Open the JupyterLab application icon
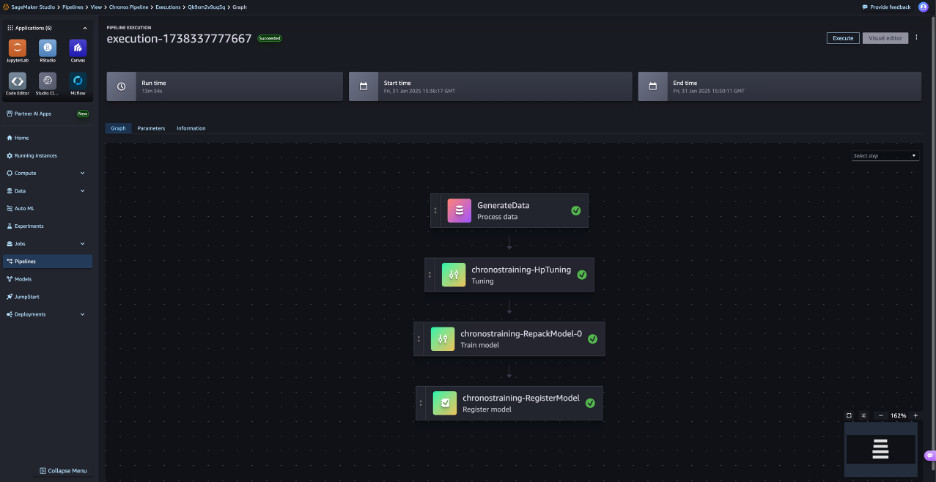The image size is (936, 482). [18, 49]
